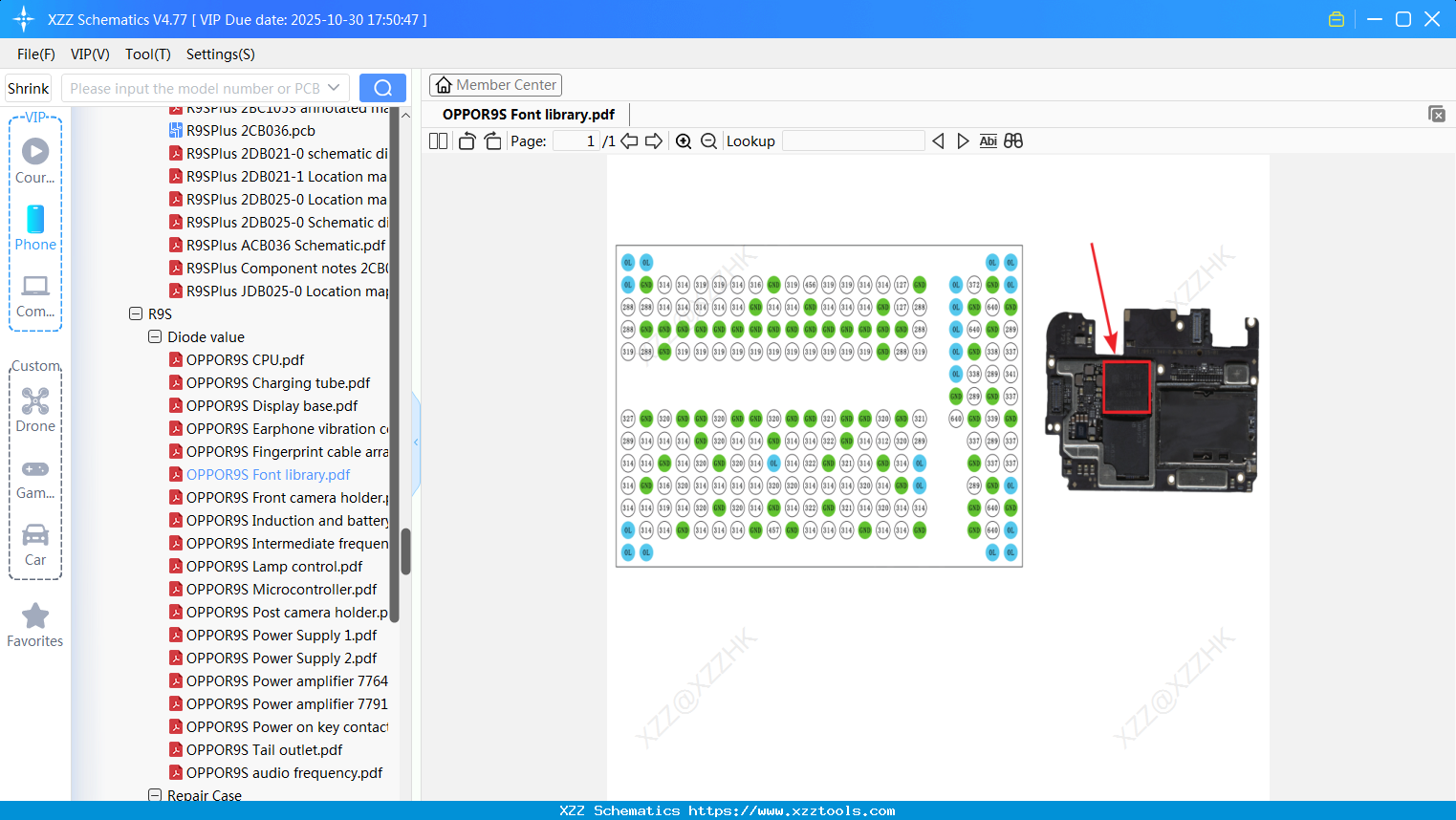Image resolution: width=1456 pixels, height=820 pixels.
Task: Open R9SPlus 2DB021-0 schematic file
Action: coord(278,154)
